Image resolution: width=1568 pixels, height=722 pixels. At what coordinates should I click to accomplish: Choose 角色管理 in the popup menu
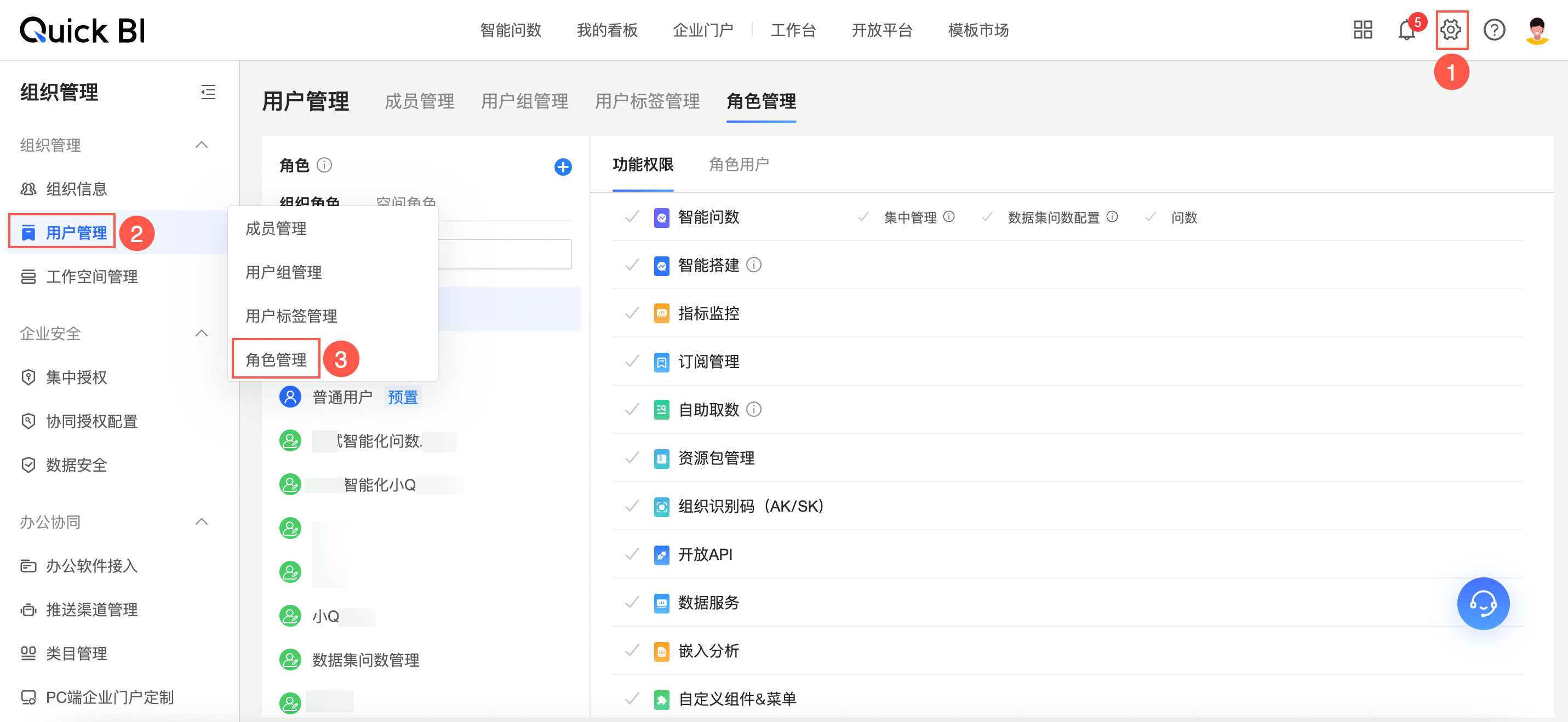pyautogui.click(x=276, y=360)
